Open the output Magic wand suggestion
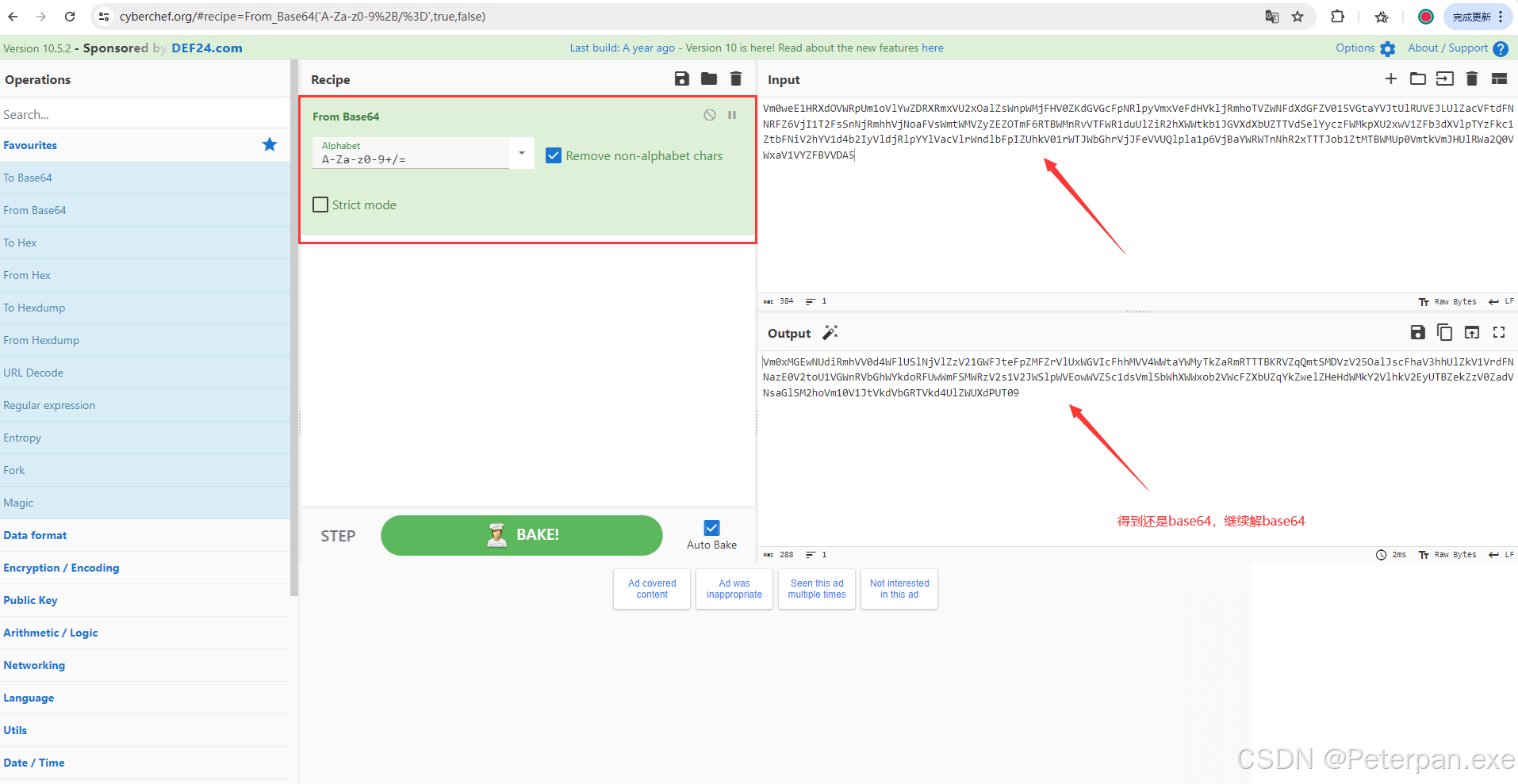This screenshot has width=1518, height=784. [x=830, y=332]
